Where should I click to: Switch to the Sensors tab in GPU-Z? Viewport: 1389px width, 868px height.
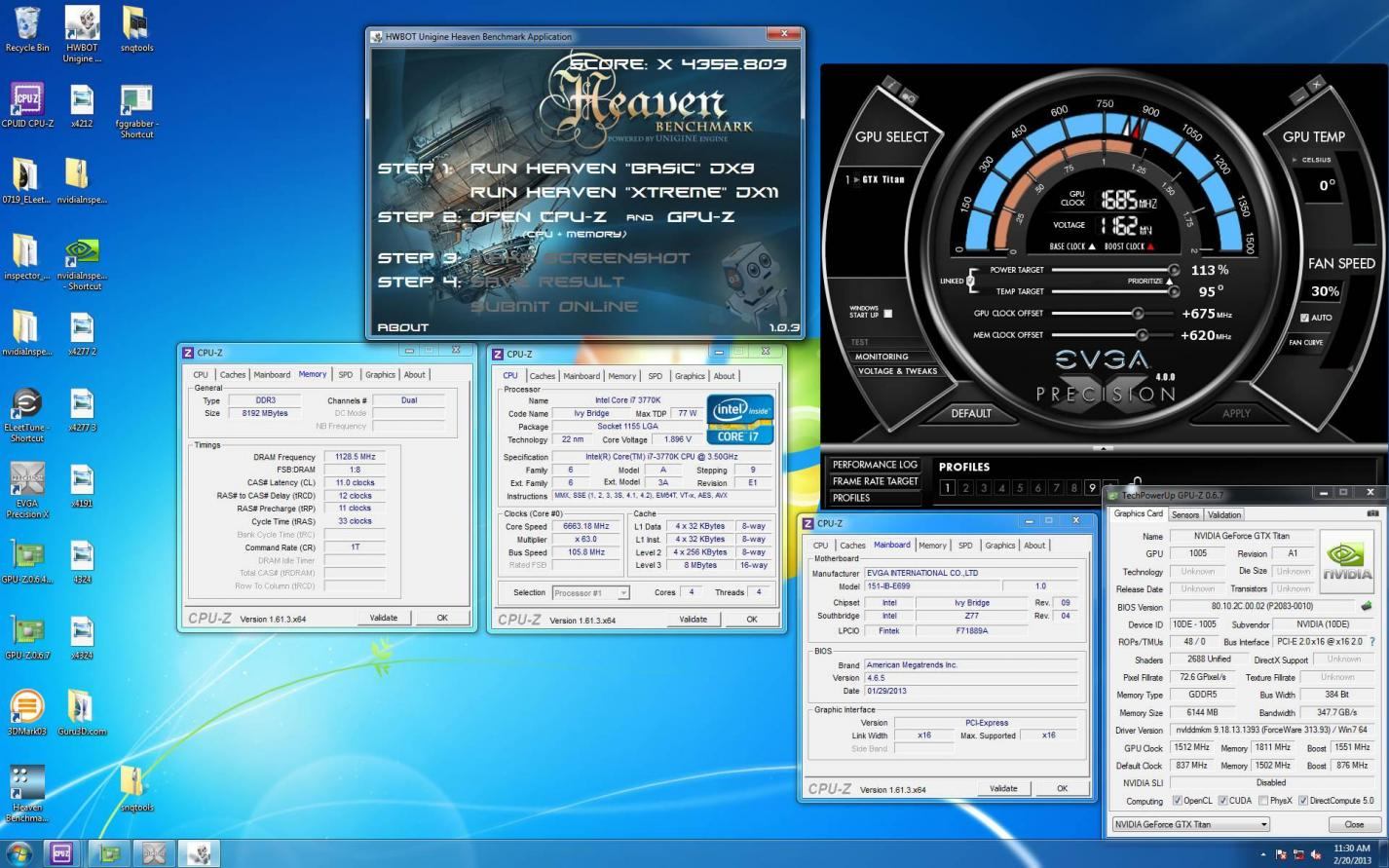click(1184, 514)
